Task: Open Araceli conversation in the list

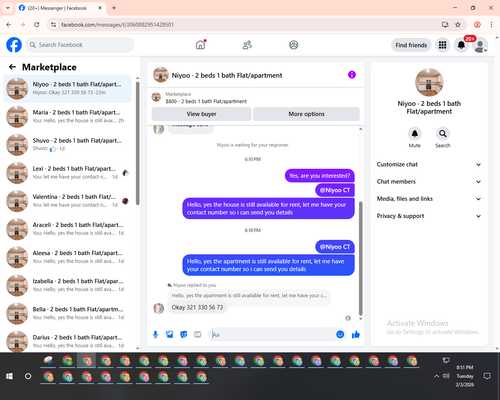Action: [68, 229]
